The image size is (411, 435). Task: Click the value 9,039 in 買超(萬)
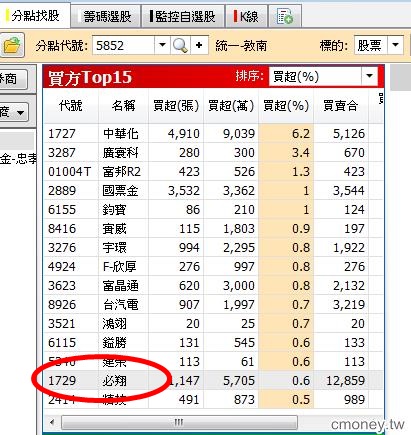(239, 134)
